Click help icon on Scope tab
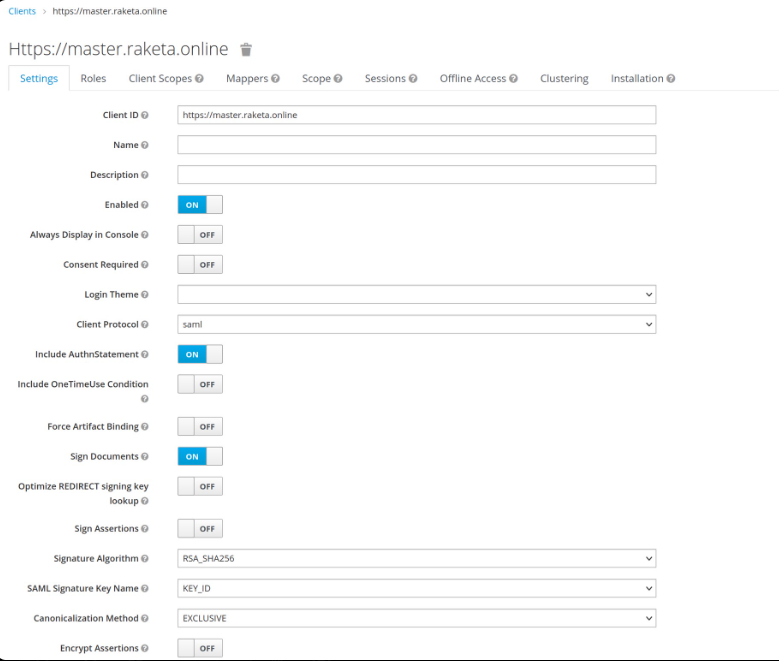Screen dimensions: 779x661 pos(338,79)
